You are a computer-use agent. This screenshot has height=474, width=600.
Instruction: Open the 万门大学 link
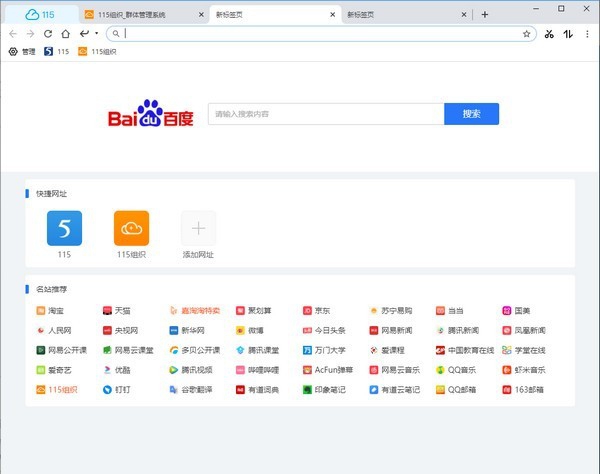click(x=324, y=350)
